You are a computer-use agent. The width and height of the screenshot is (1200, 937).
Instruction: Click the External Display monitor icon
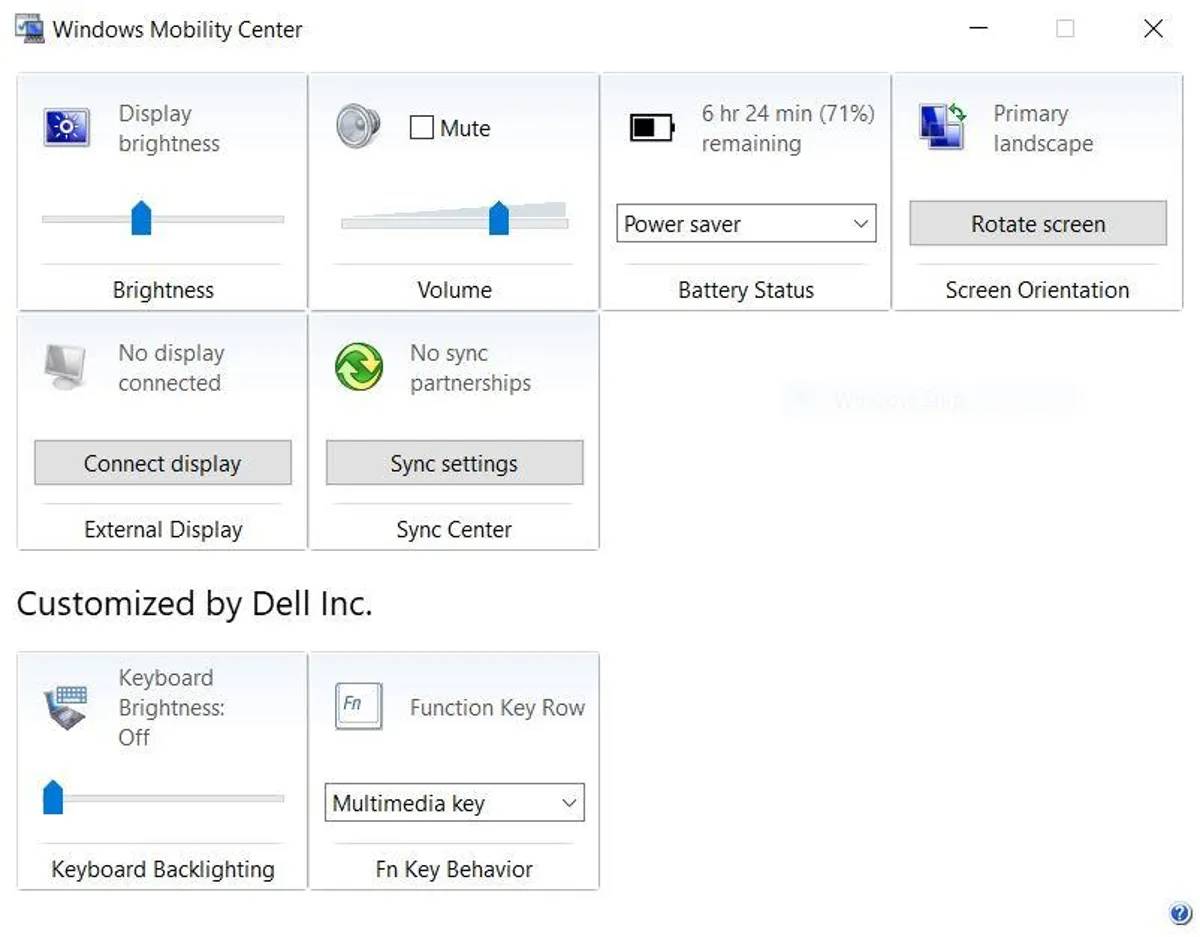(65, 367)
